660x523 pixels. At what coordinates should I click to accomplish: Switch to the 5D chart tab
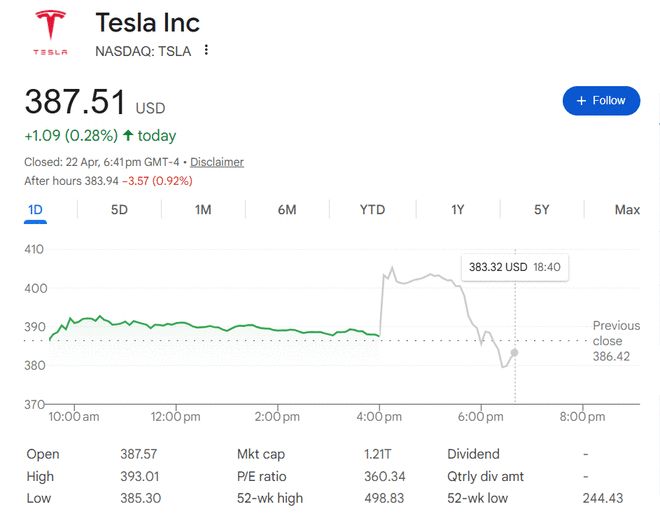point(119,210)
